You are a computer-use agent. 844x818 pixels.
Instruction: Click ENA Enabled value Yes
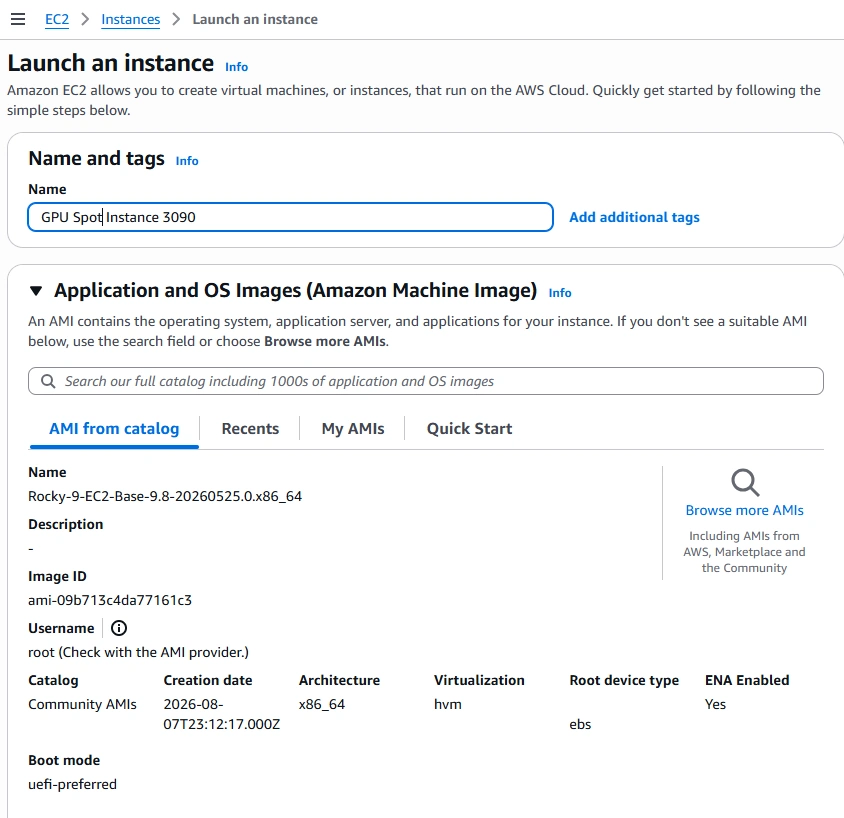715,704
